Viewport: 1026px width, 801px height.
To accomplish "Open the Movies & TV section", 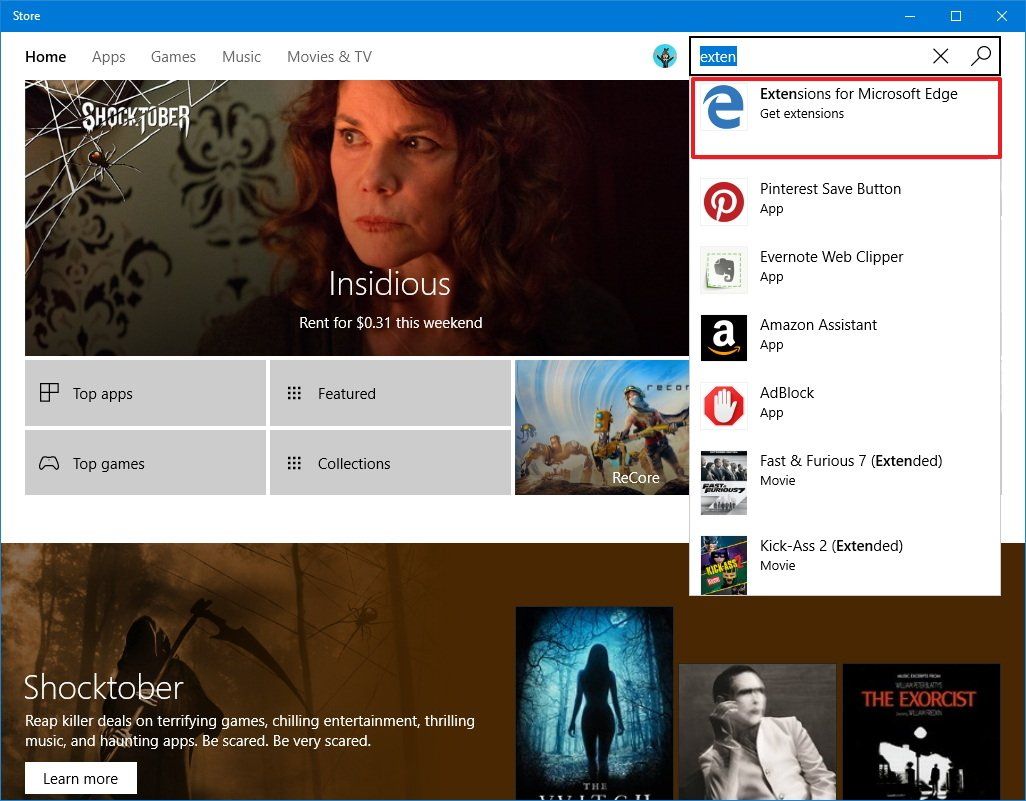I will click(329, 57).
